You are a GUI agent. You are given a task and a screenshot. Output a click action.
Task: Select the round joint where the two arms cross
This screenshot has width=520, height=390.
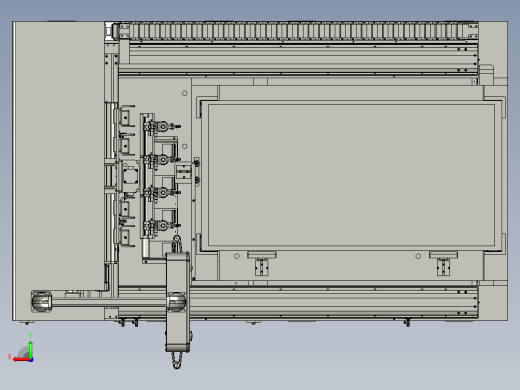point(176,301)
